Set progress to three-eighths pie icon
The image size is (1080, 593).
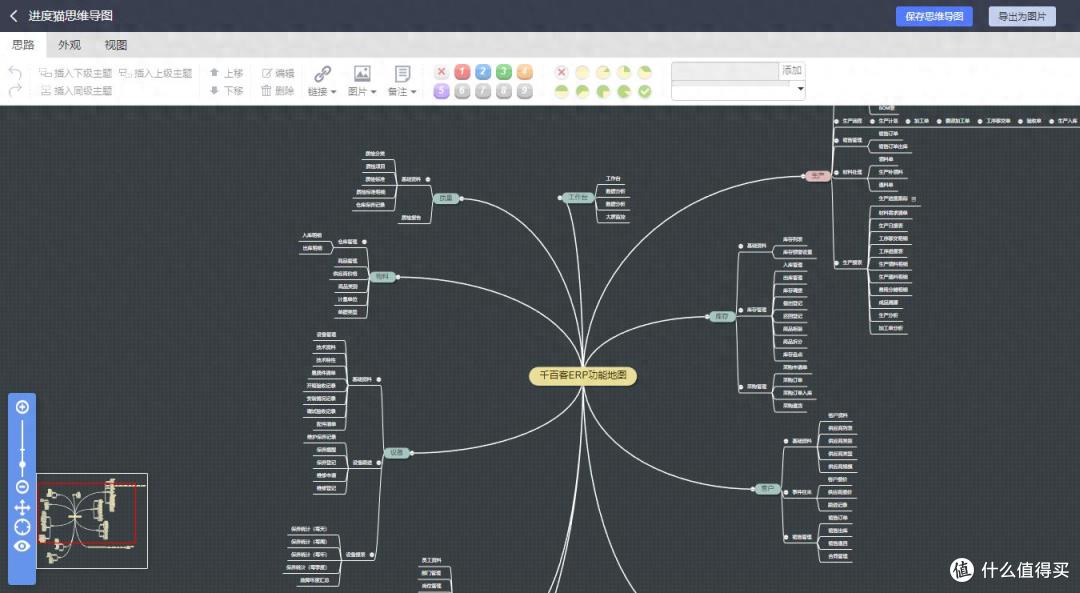click(645, 72)
